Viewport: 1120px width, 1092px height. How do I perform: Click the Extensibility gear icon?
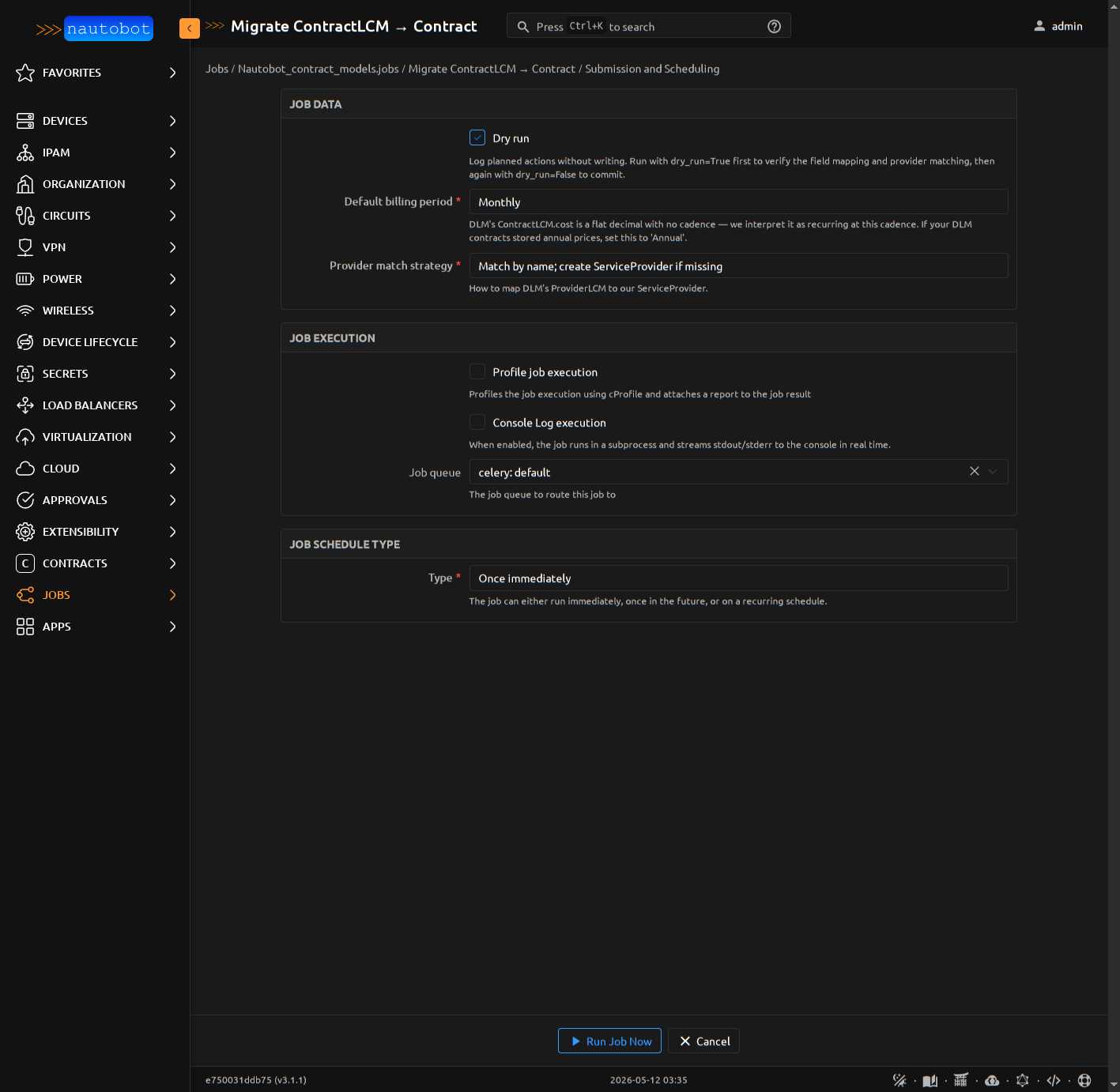[25, 532]
